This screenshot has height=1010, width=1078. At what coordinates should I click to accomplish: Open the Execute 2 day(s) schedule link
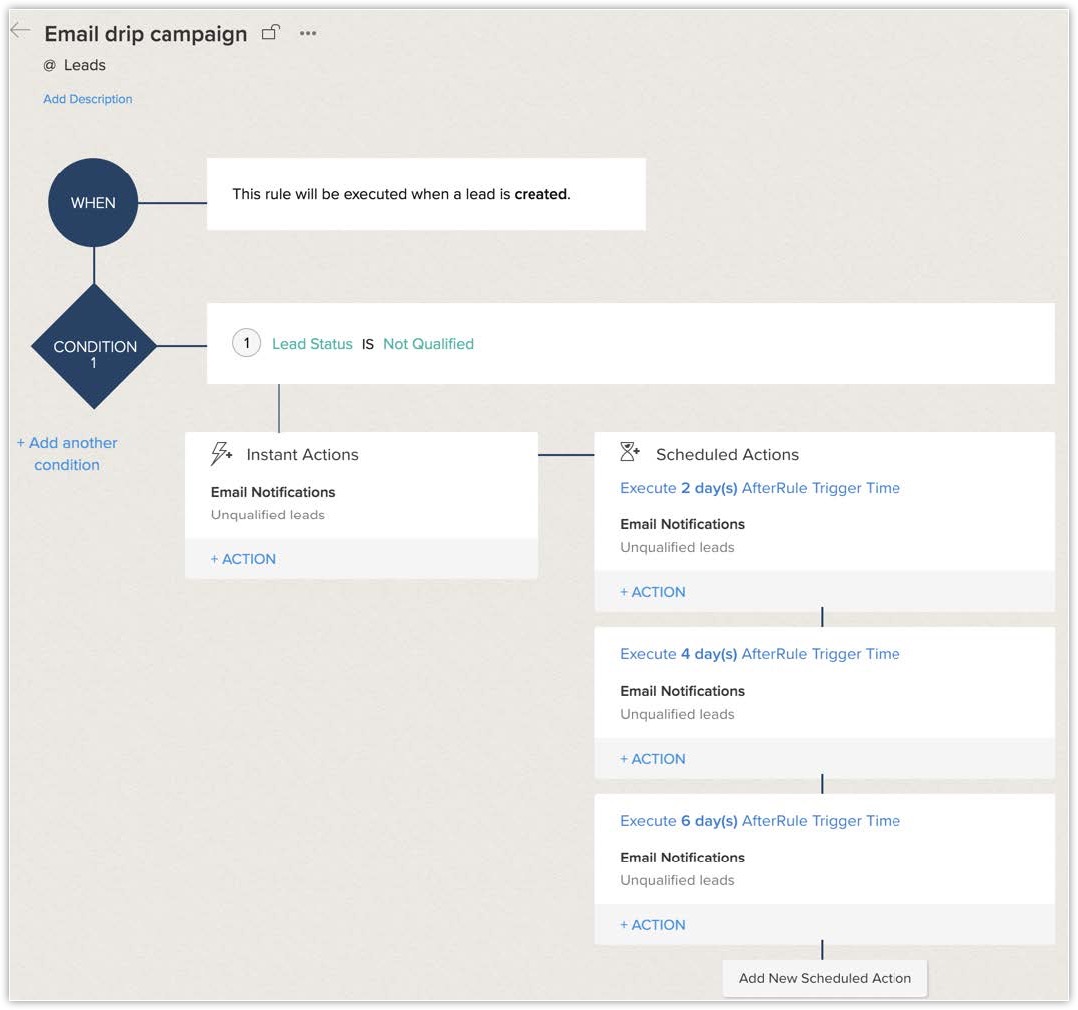[759, 488]
